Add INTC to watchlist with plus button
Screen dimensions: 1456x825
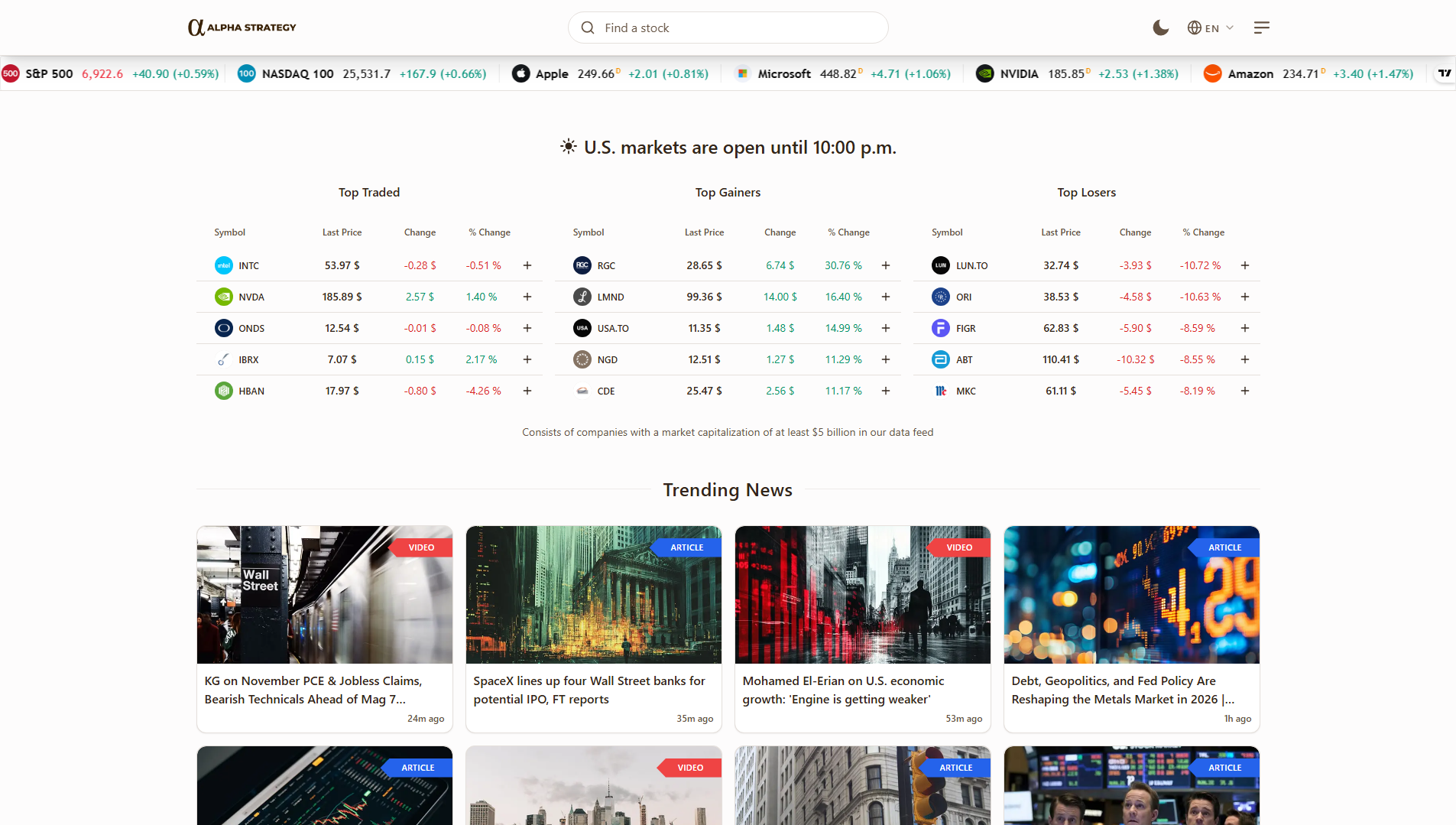pyautogui.click(x=527, y=265)
